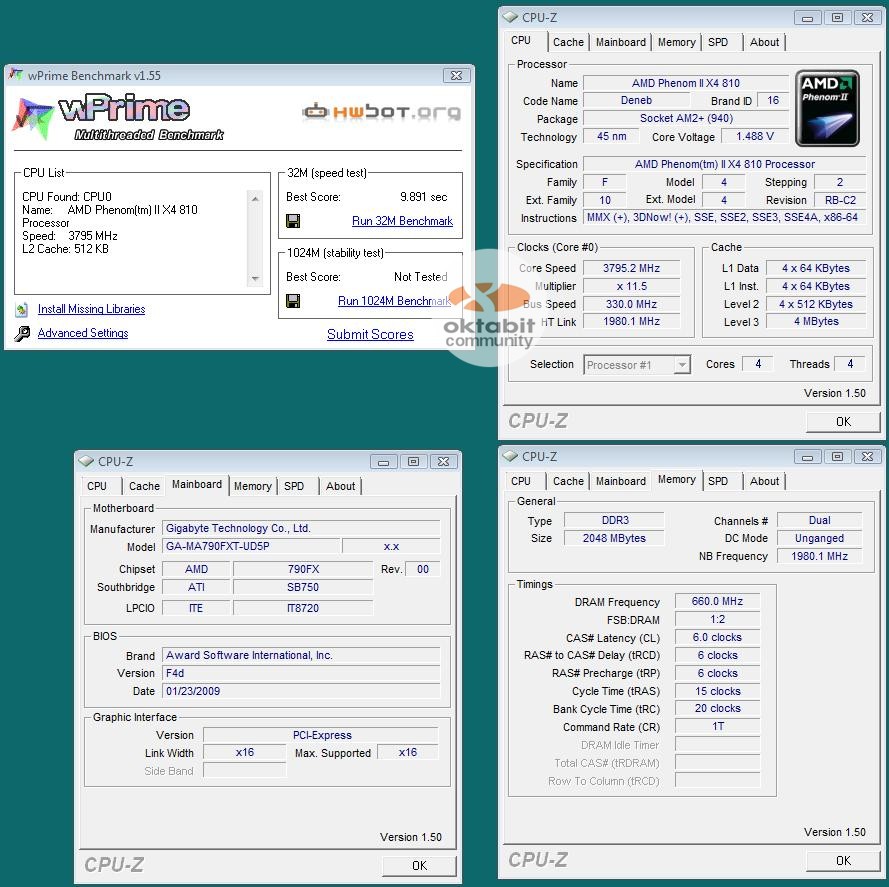Run the 1024M Benchmark
The image size is (889, 887).
coord(394,301)
